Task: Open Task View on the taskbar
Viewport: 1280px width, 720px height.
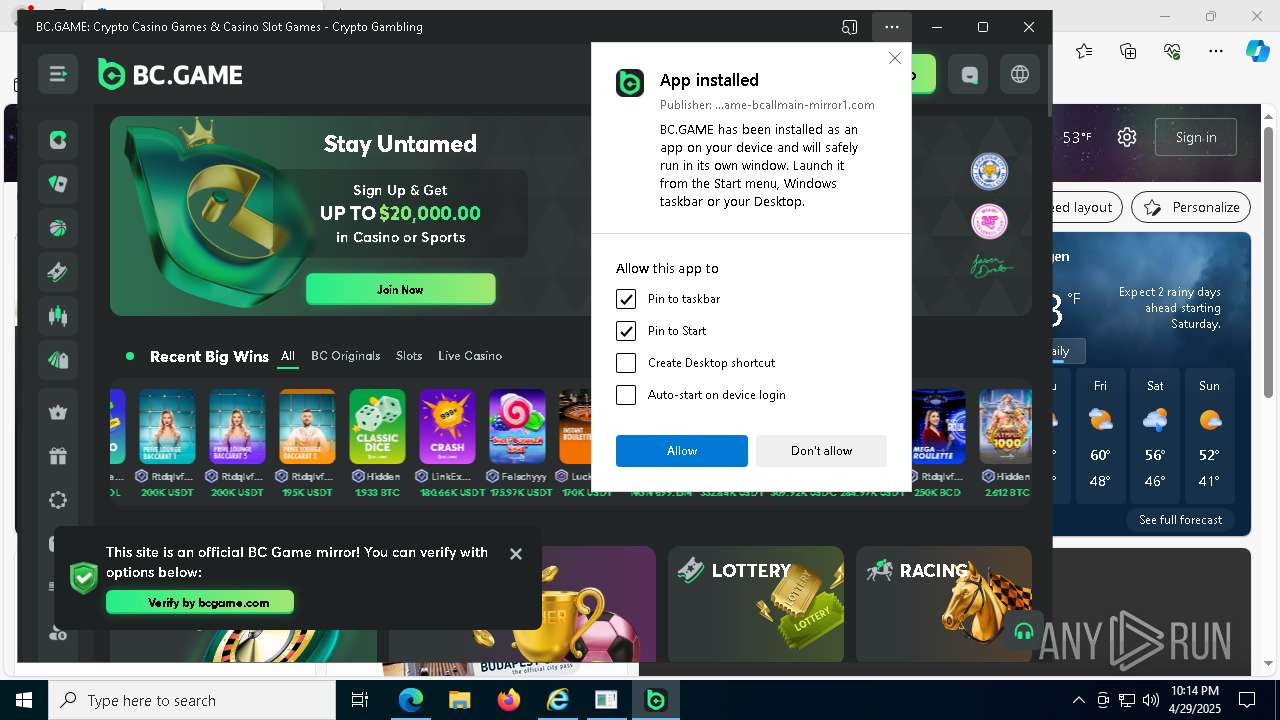Action: [360, 700]
